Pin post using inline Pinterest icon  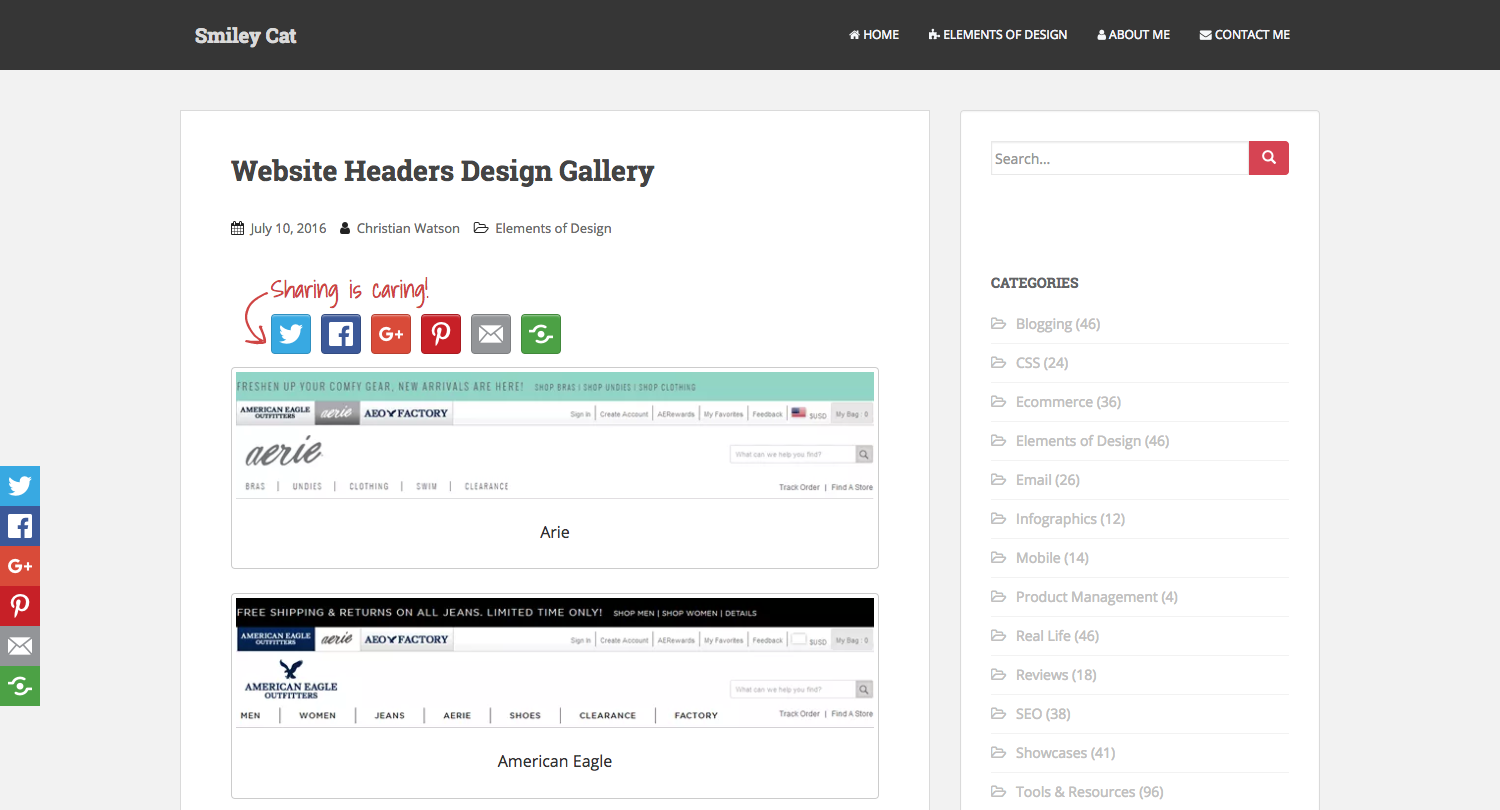[441, 334]
